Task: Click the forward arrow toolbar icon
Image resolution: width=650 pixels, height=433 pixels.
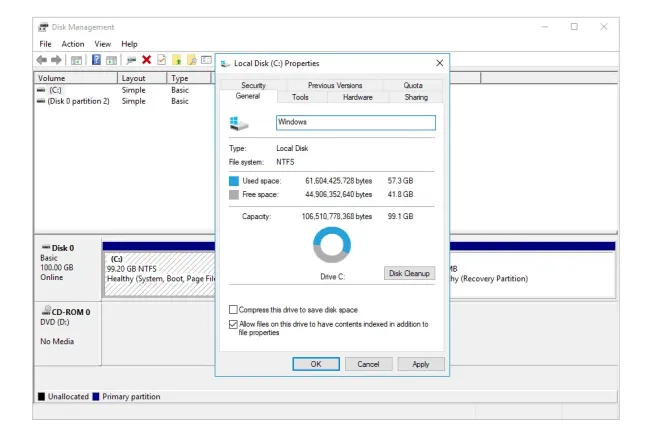Action: (56, 60)
